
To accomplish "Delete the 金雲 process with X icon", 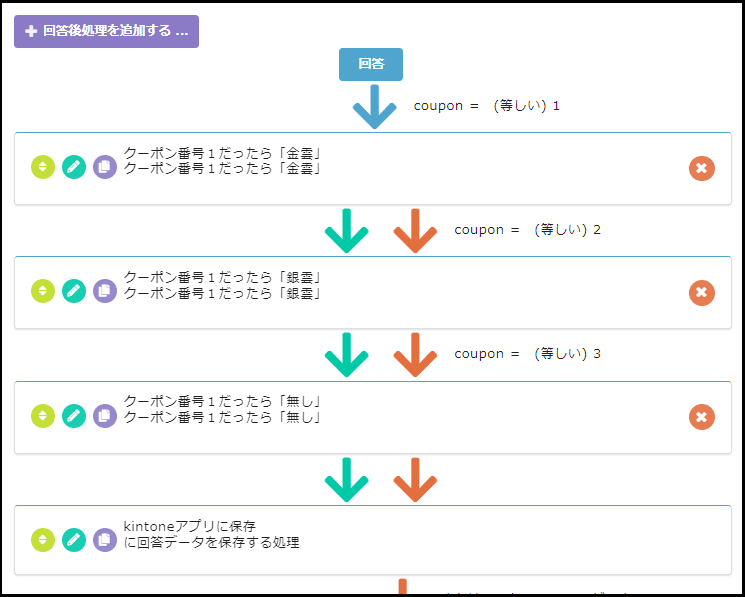I will tap(702, 168).
